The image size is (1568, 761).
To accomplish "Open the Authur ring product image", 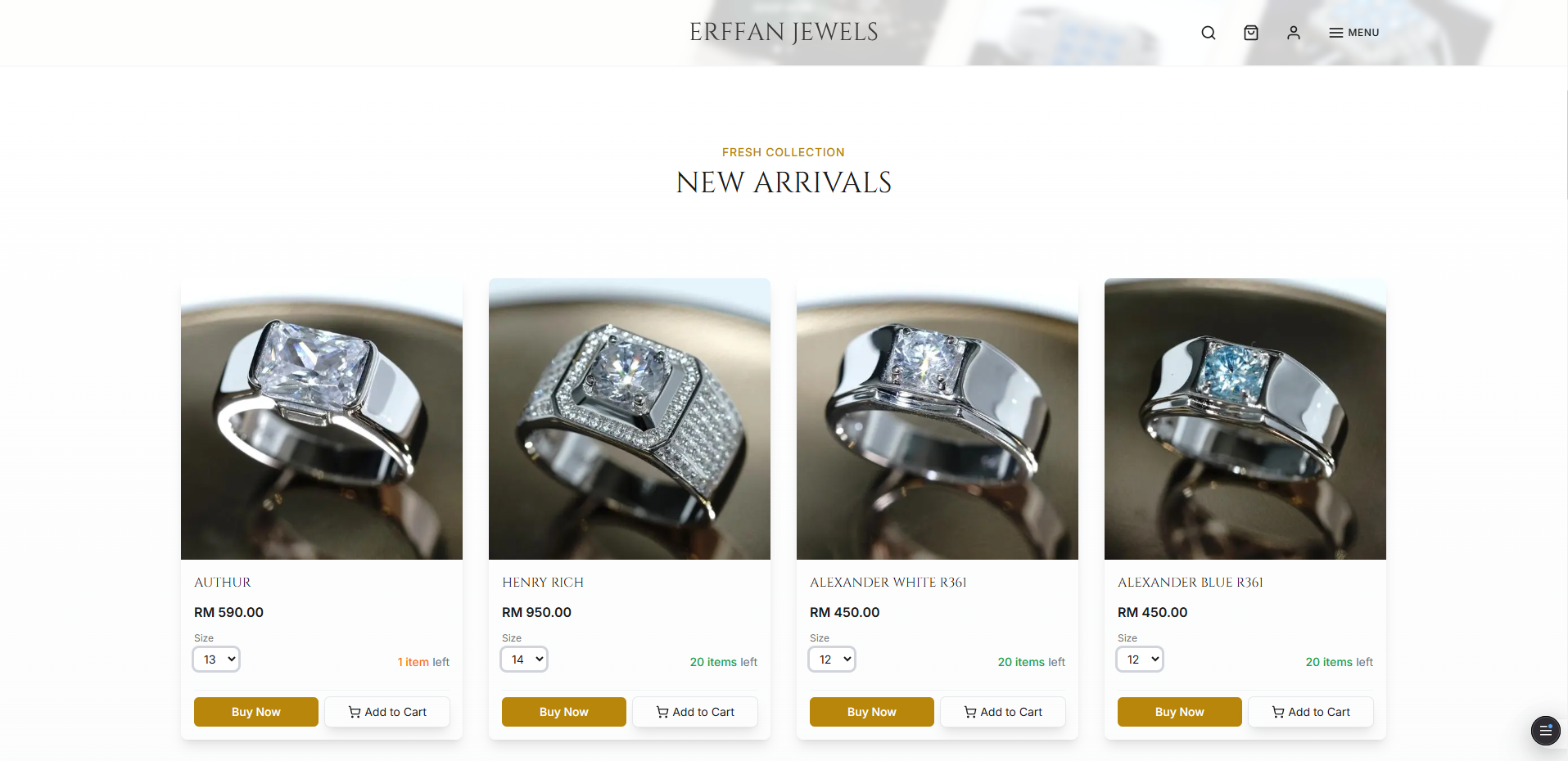I will click(322, 419).
